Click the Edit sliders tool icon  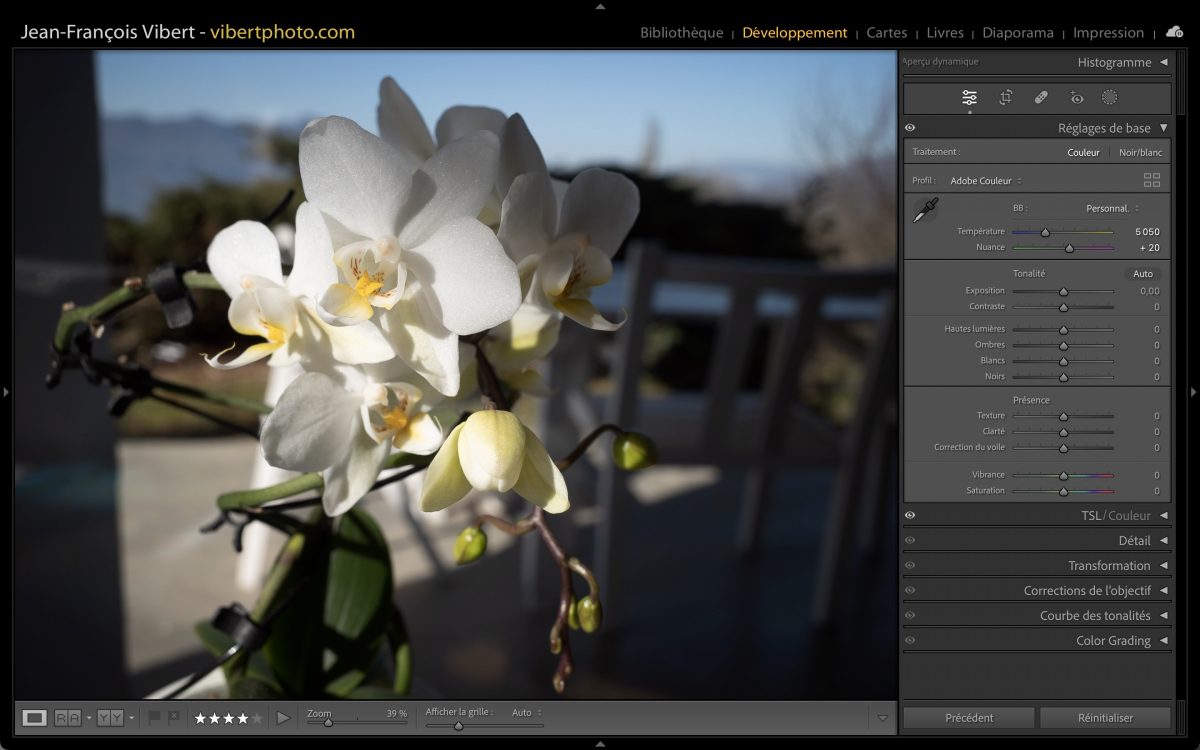(969, 97)
